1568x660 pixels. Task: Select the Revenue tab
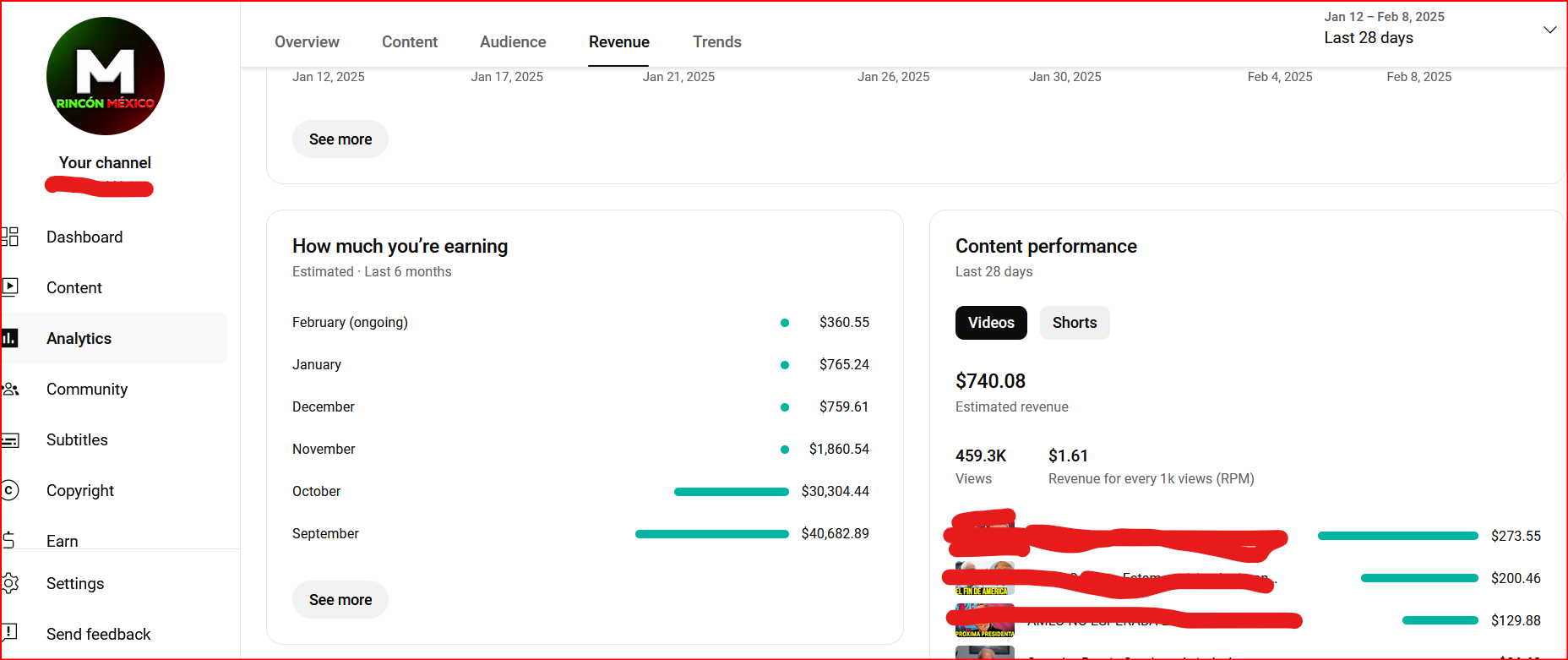click(x=619, y=41)
